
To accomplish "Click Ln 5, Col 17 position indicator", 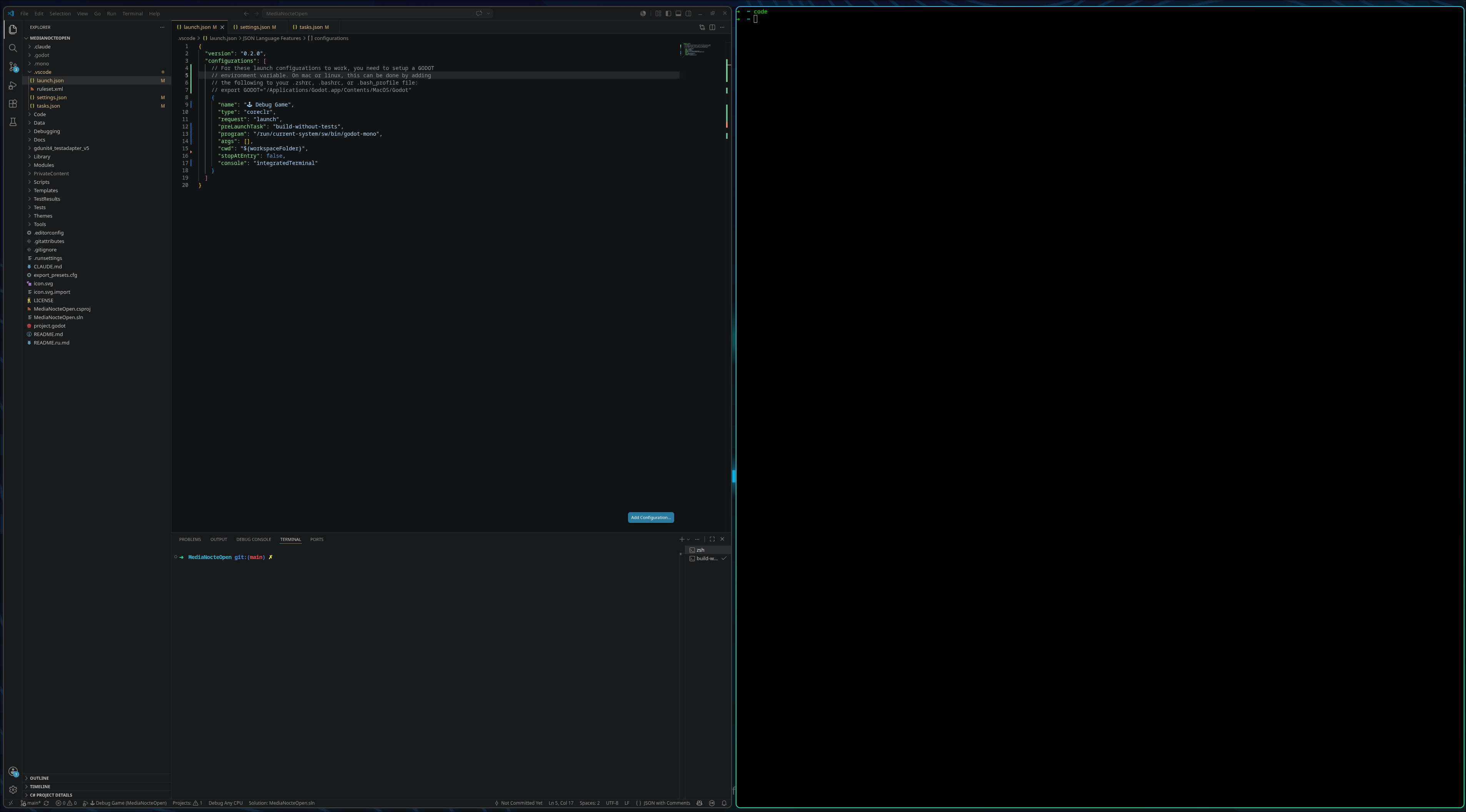I will pos(561,804).
